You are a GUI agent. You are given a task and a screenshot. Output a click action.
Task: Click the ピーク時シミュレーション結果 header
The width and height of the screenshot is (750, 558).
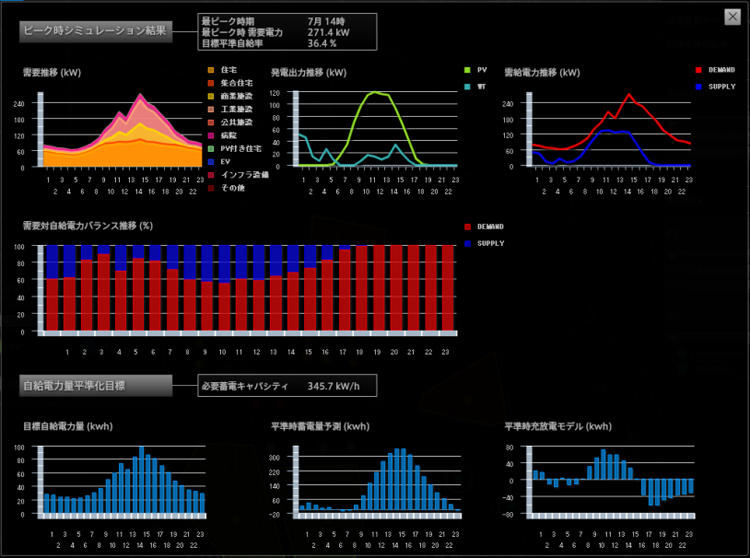click(94, 30)
